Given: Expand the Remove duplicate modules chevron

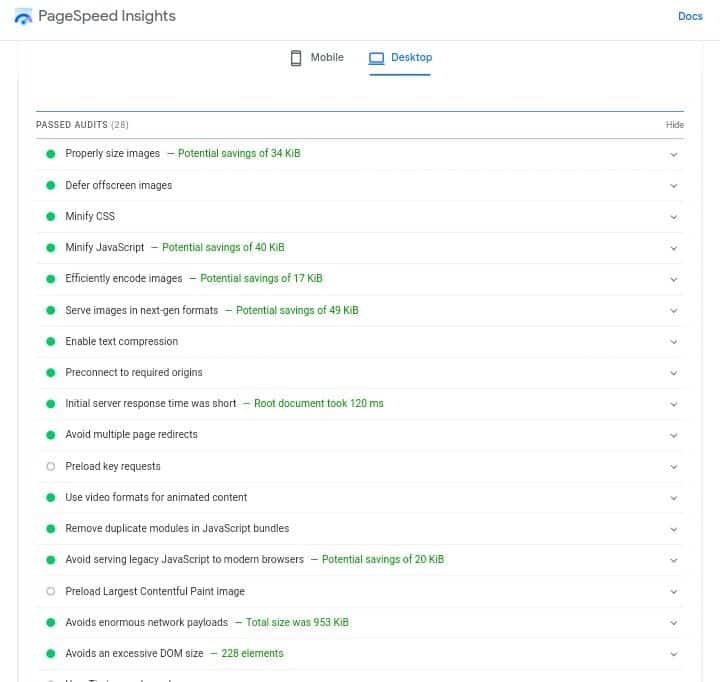Looking at the screenshot, I should tap(673, 530).
